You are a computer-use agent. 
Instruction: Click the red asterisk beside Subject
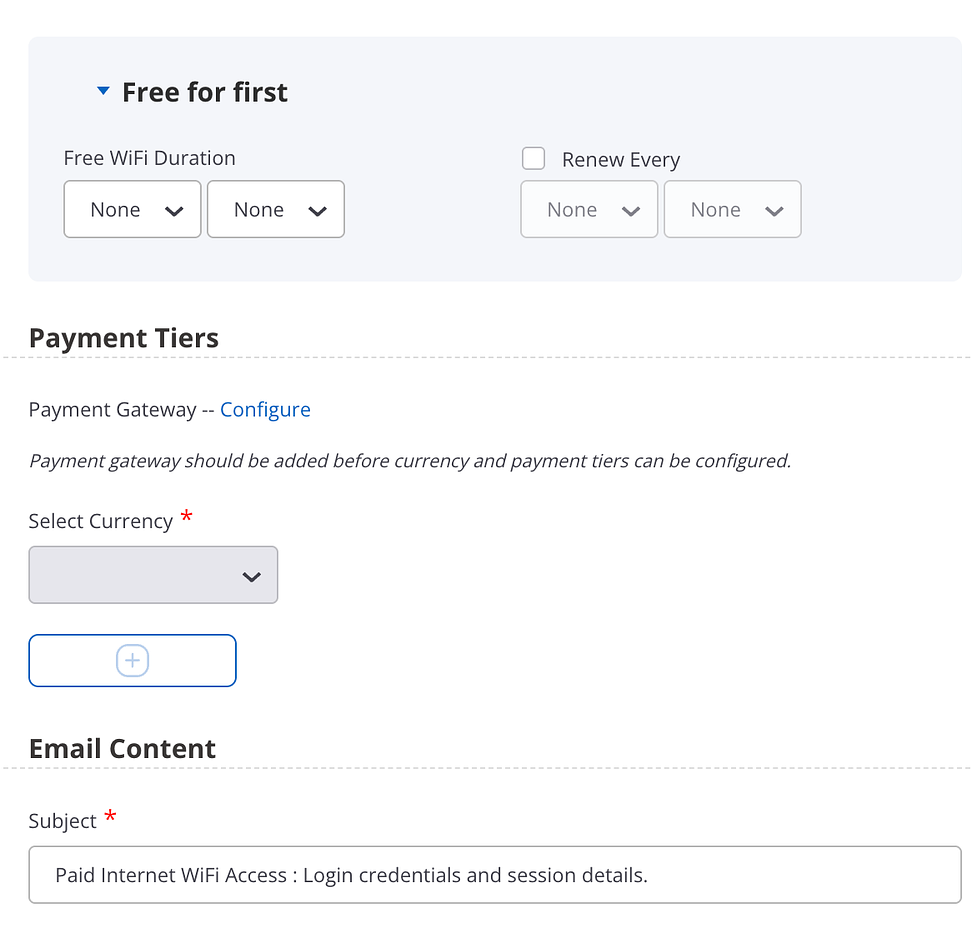pos(110,818)
